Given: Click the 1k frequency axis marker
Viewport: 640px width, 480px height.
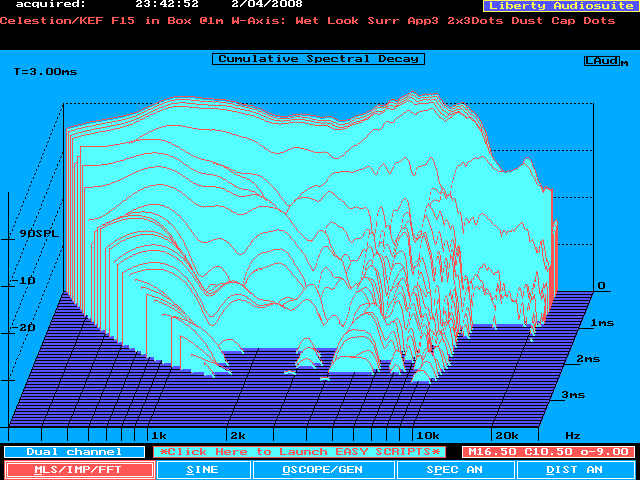Looking at the screenshot, I should click(x=157, y=436).
